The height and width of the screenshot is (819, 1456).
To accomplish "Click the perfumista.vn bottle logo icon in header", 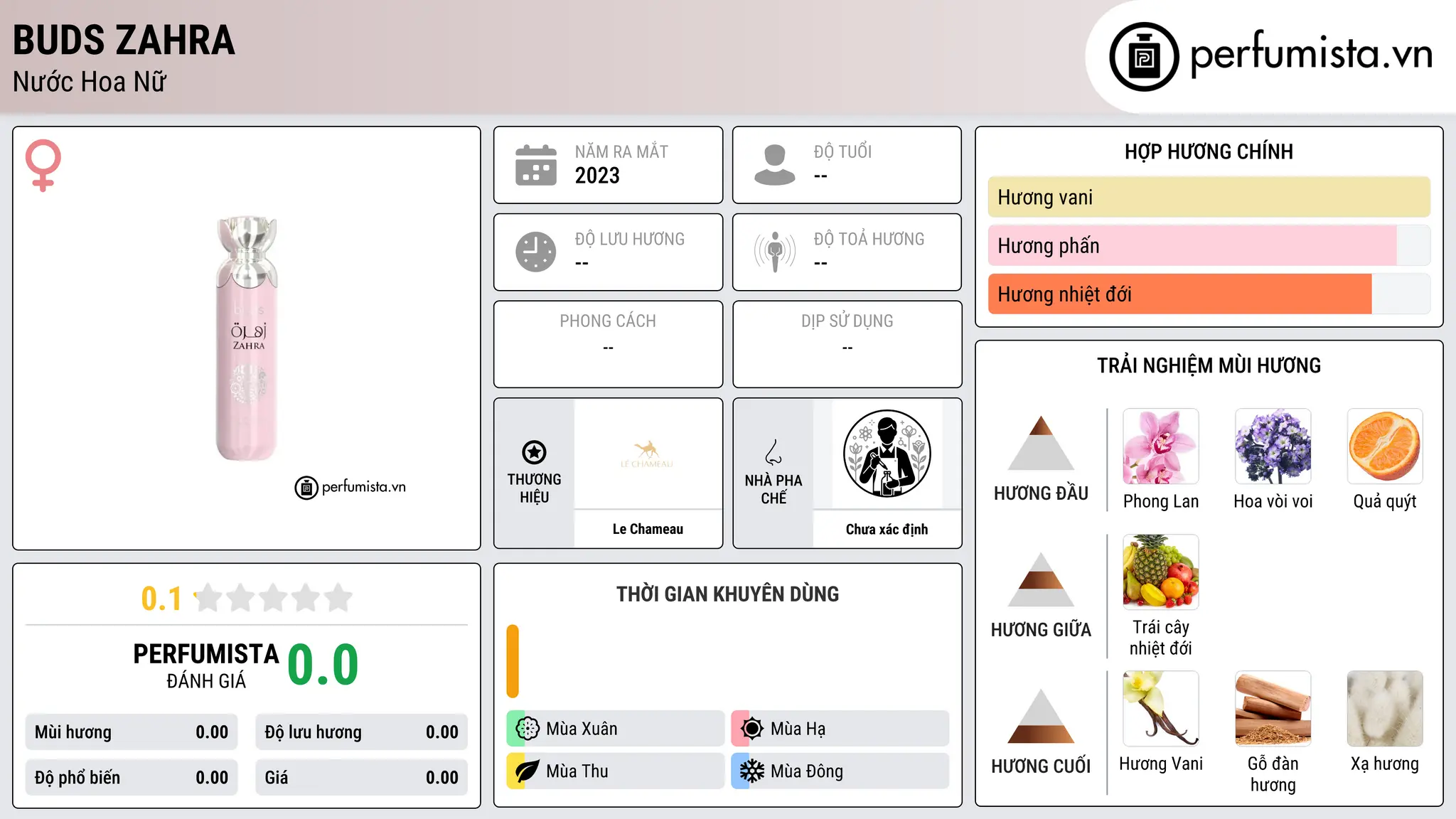I will [1144, 57].
